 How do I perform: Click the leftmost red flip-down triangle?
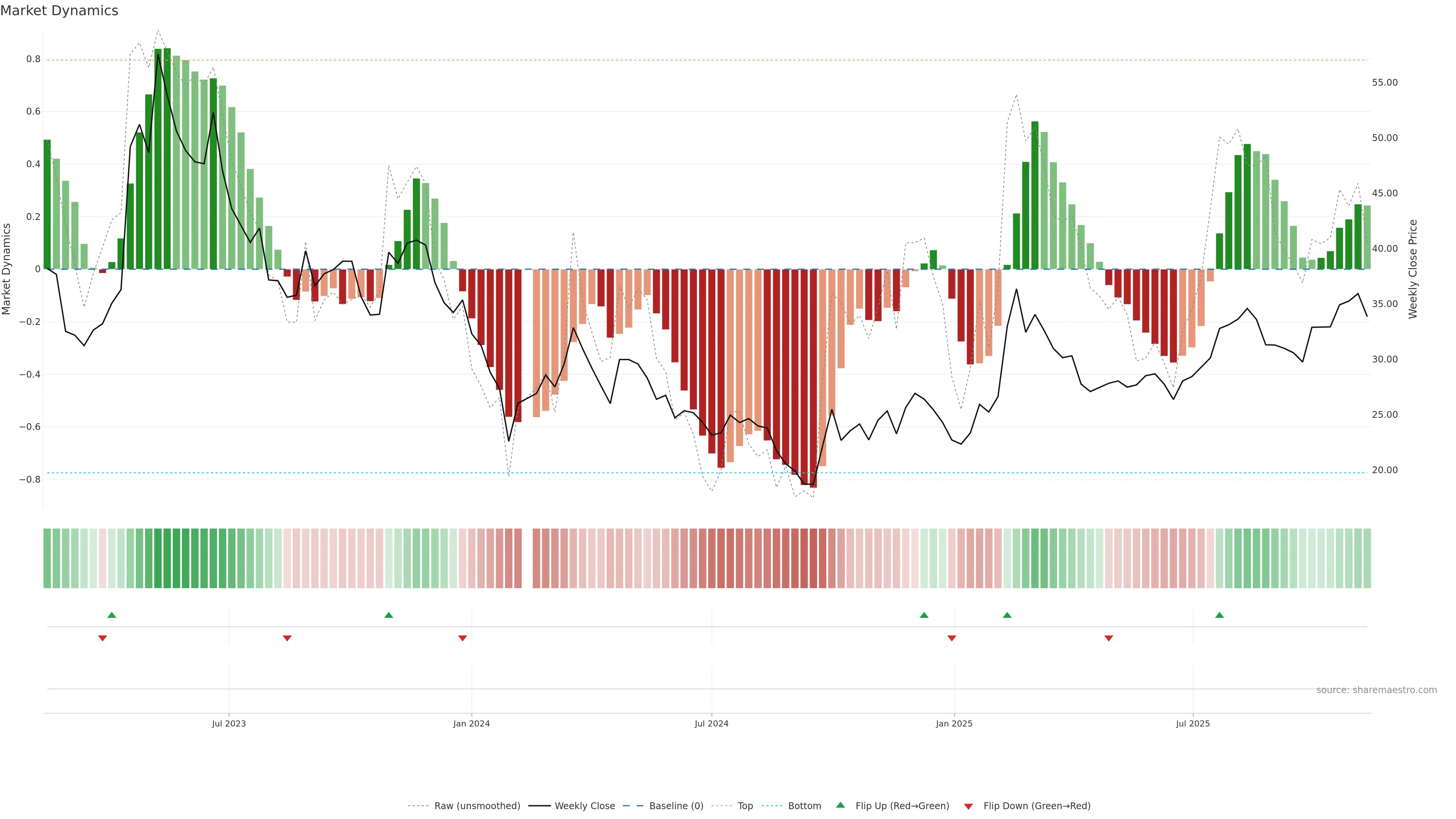pos(102,638)
